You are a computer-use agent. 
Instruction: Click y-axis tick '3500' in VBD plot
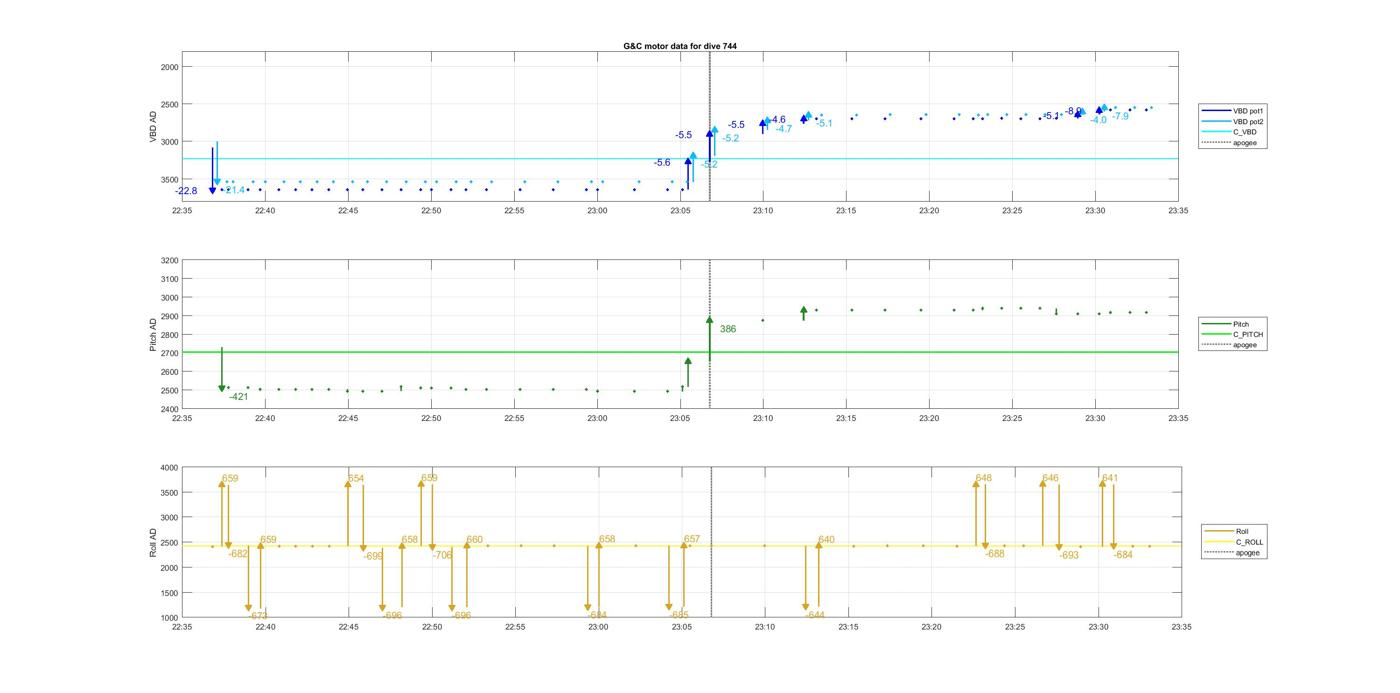click(169, 179)
